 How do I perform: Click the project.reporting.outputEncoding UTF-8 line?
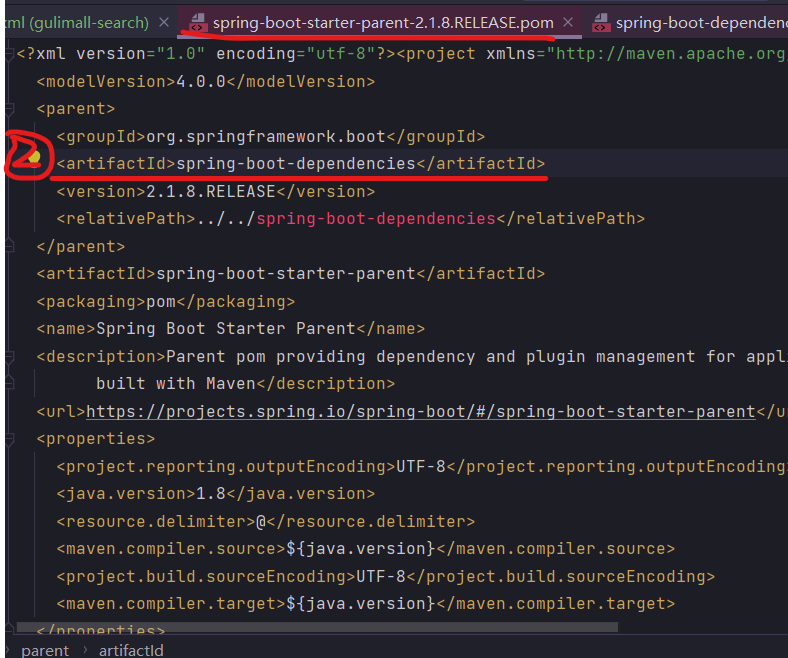(422, 466)
